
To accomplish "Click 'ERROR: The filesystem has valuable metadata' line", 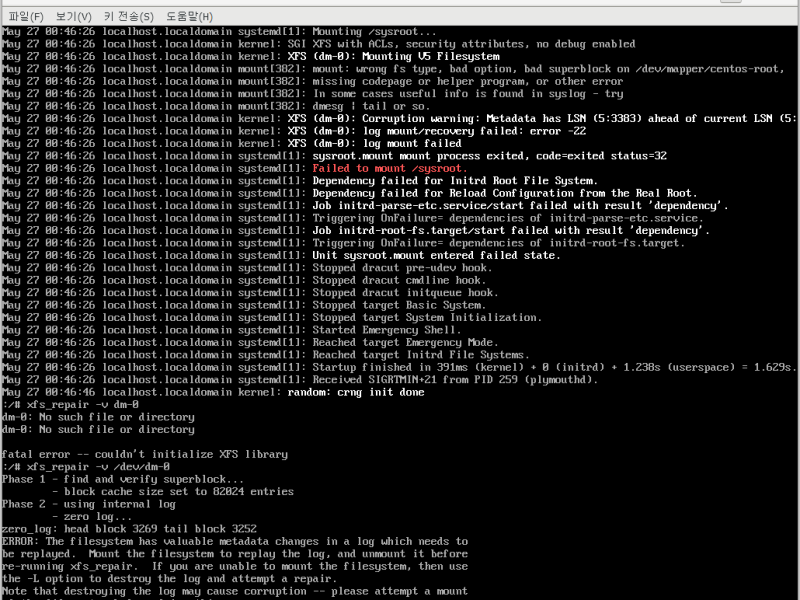I will (235, 541).
